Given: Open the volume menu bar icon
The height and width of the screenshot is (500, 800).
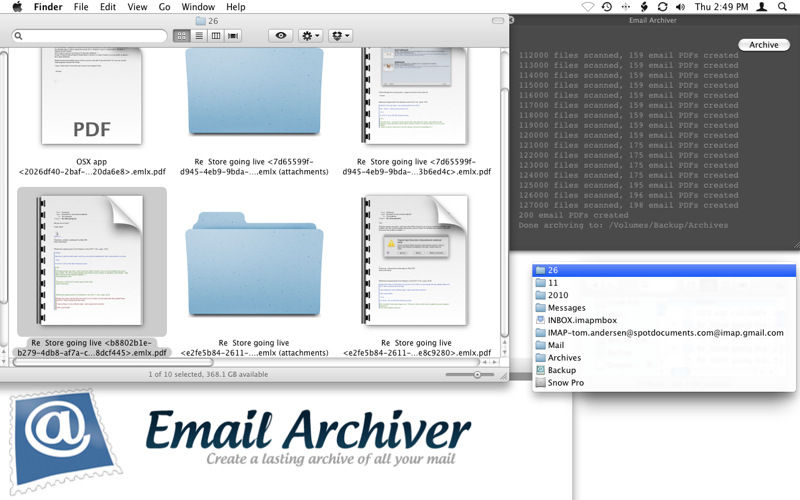Looking at the screenshot, I should tap(680, 7).
